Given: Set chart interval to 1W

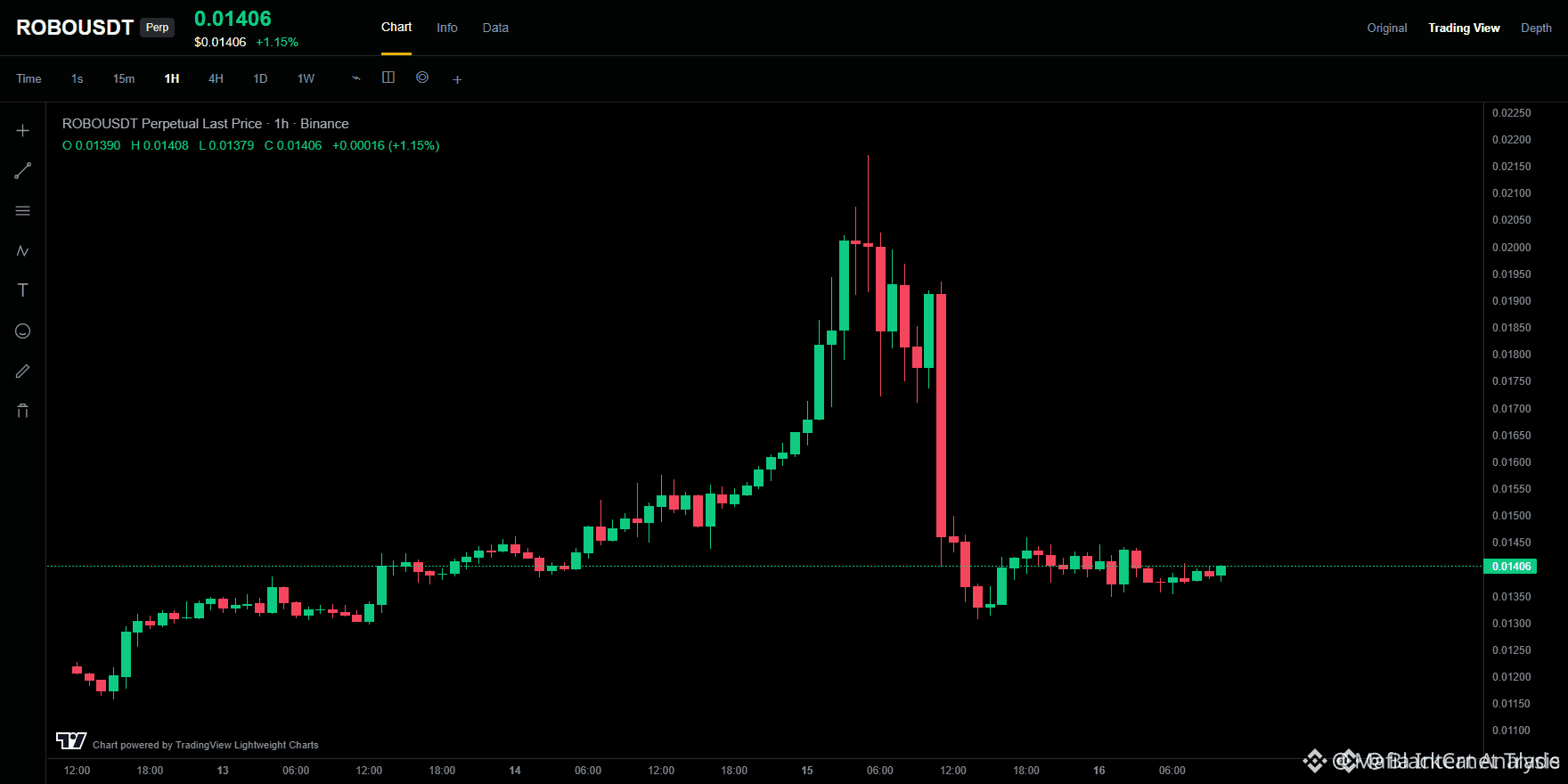Looking at the screenshot, I should [306, 78].
